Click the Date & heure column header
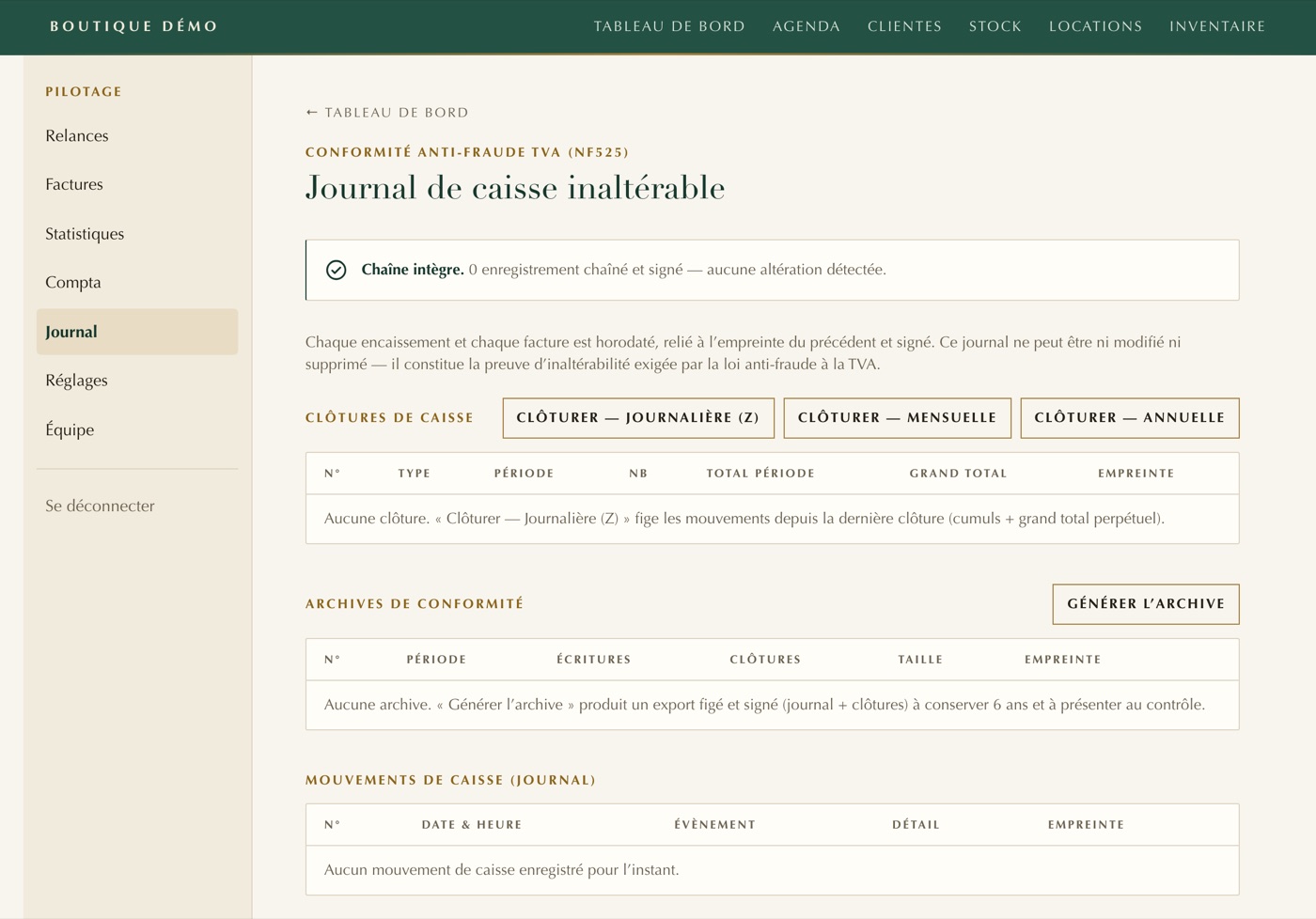 [472, 825]
